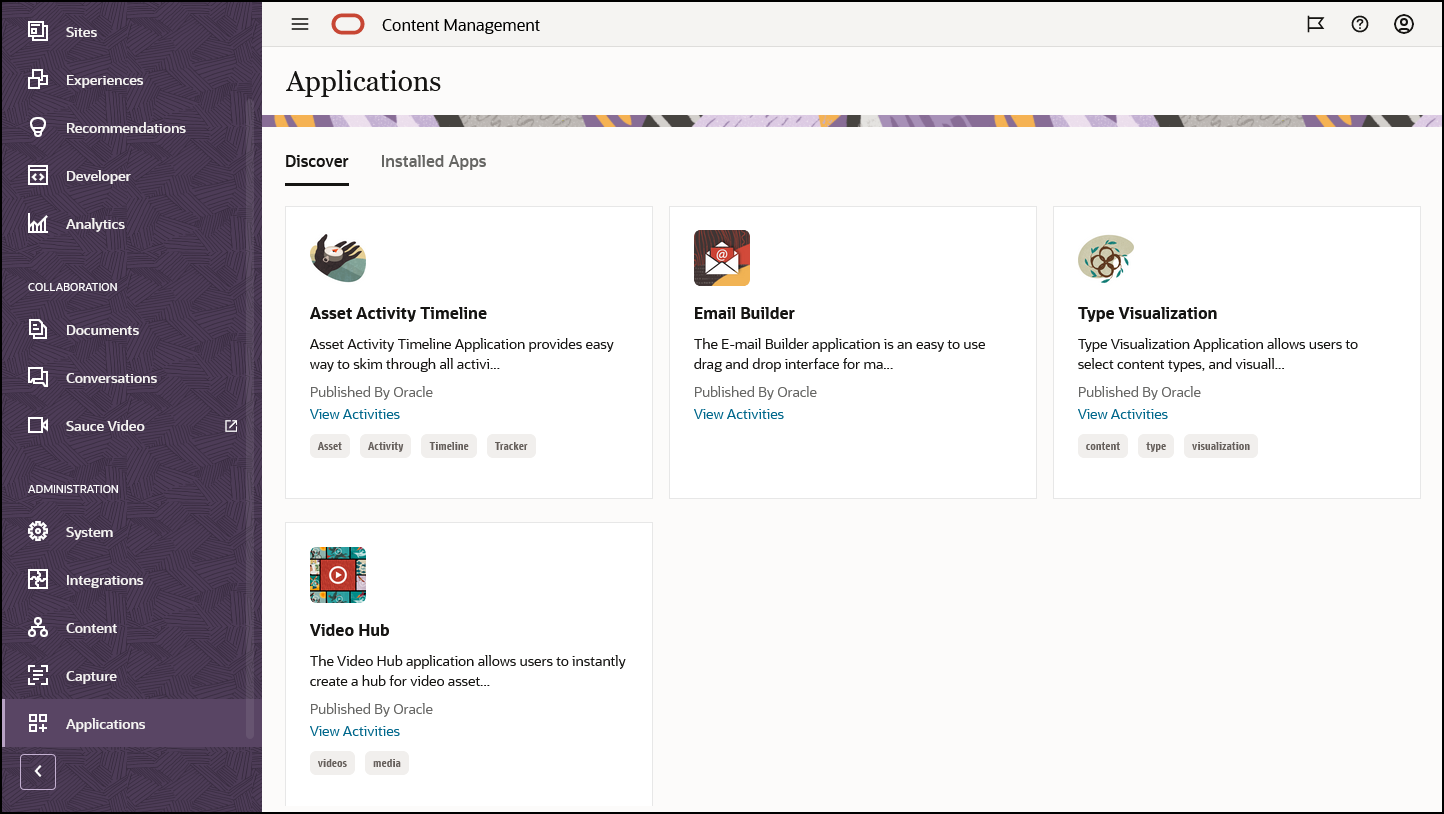Click the Conversations chat icon
This screenshot has height=814, width=1444.
(38, 377)
